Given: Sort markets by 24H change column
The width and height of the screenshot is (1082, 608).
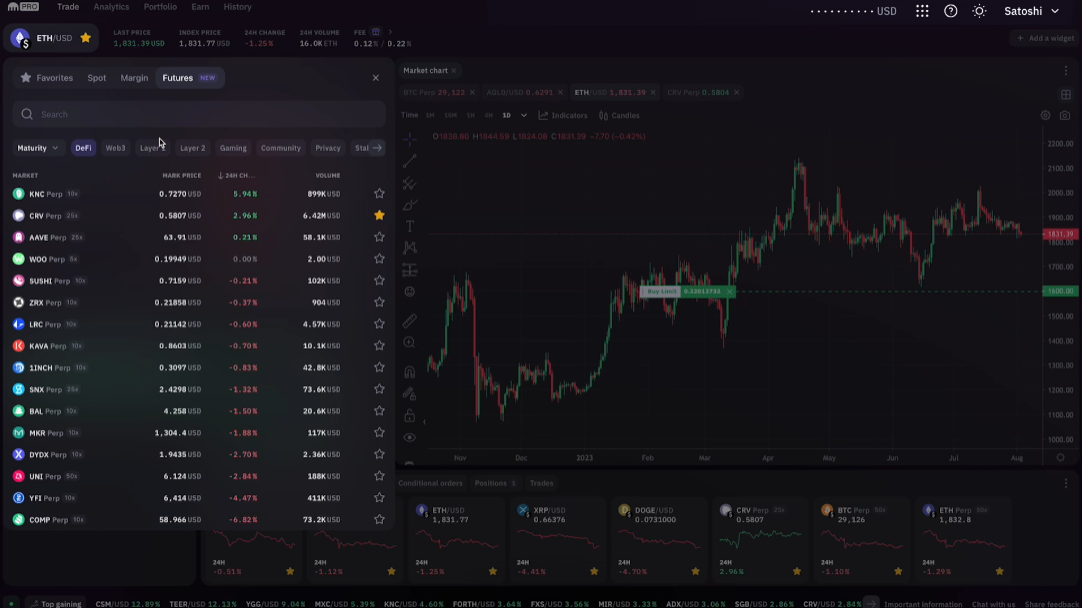Looking at the screenshot, I should (x=236, y=175).
